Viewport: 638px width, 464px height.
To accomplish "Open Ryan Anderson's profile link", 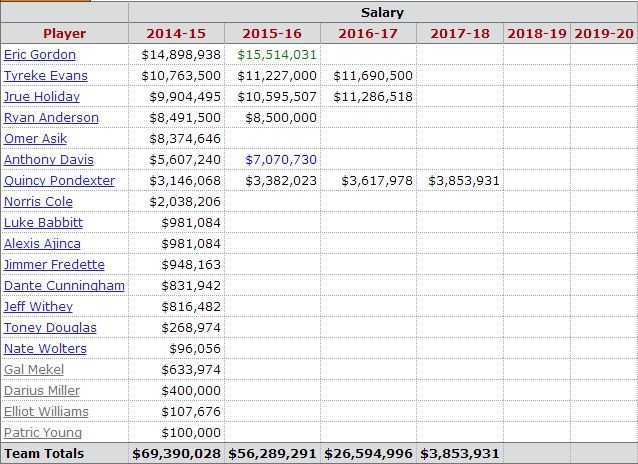I will coord(51,118).
